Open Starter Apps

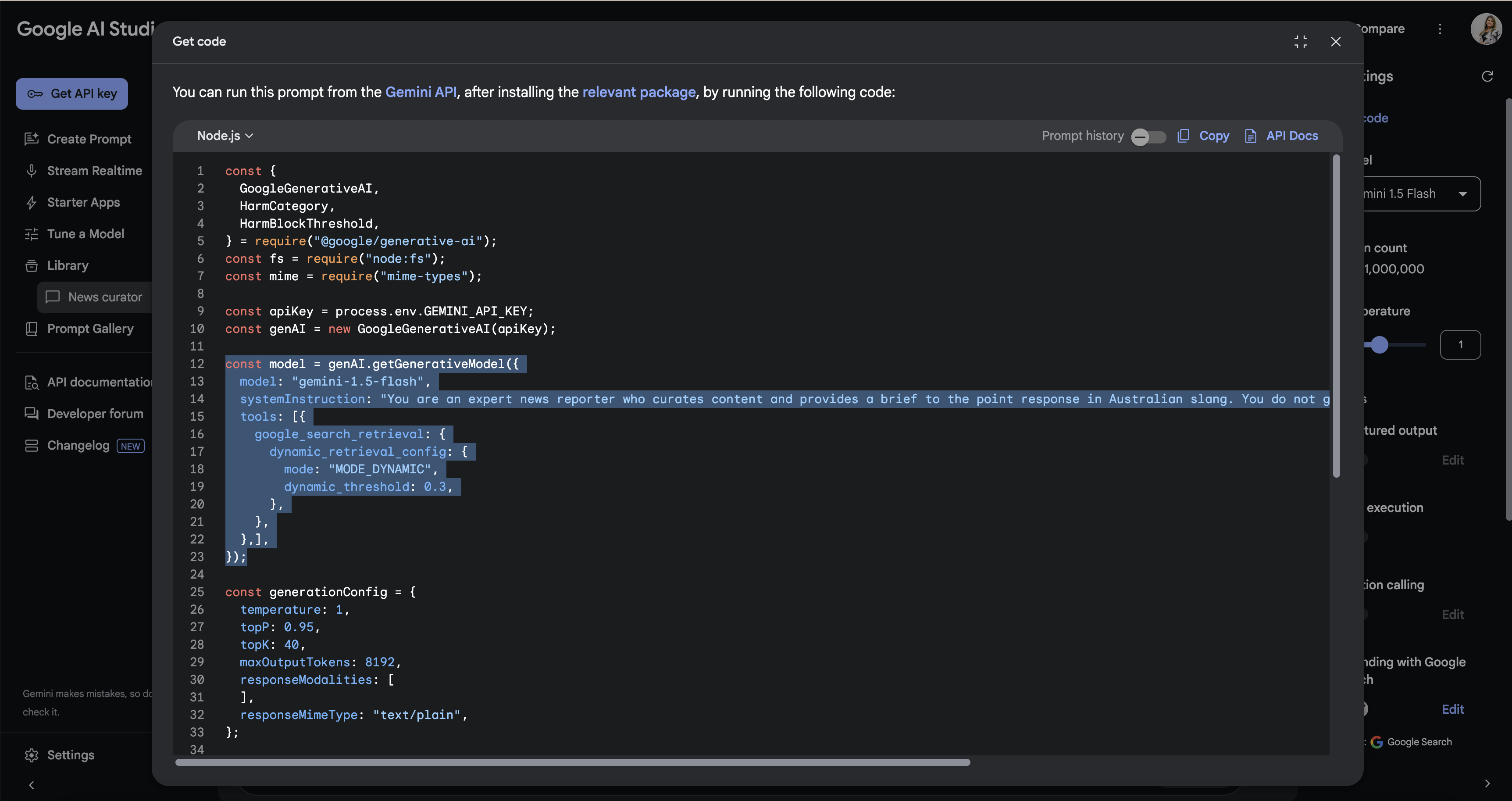click(83, 202)
